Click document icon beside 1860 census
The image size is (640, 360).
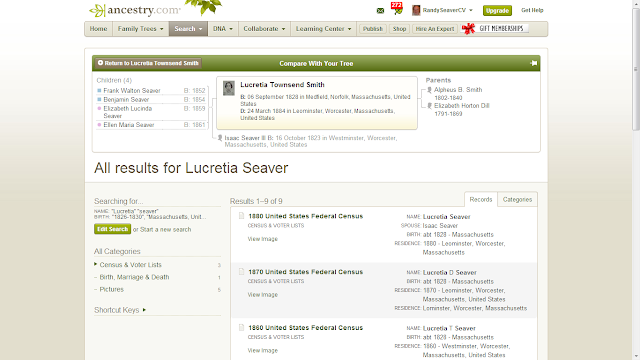click(241, 327)
